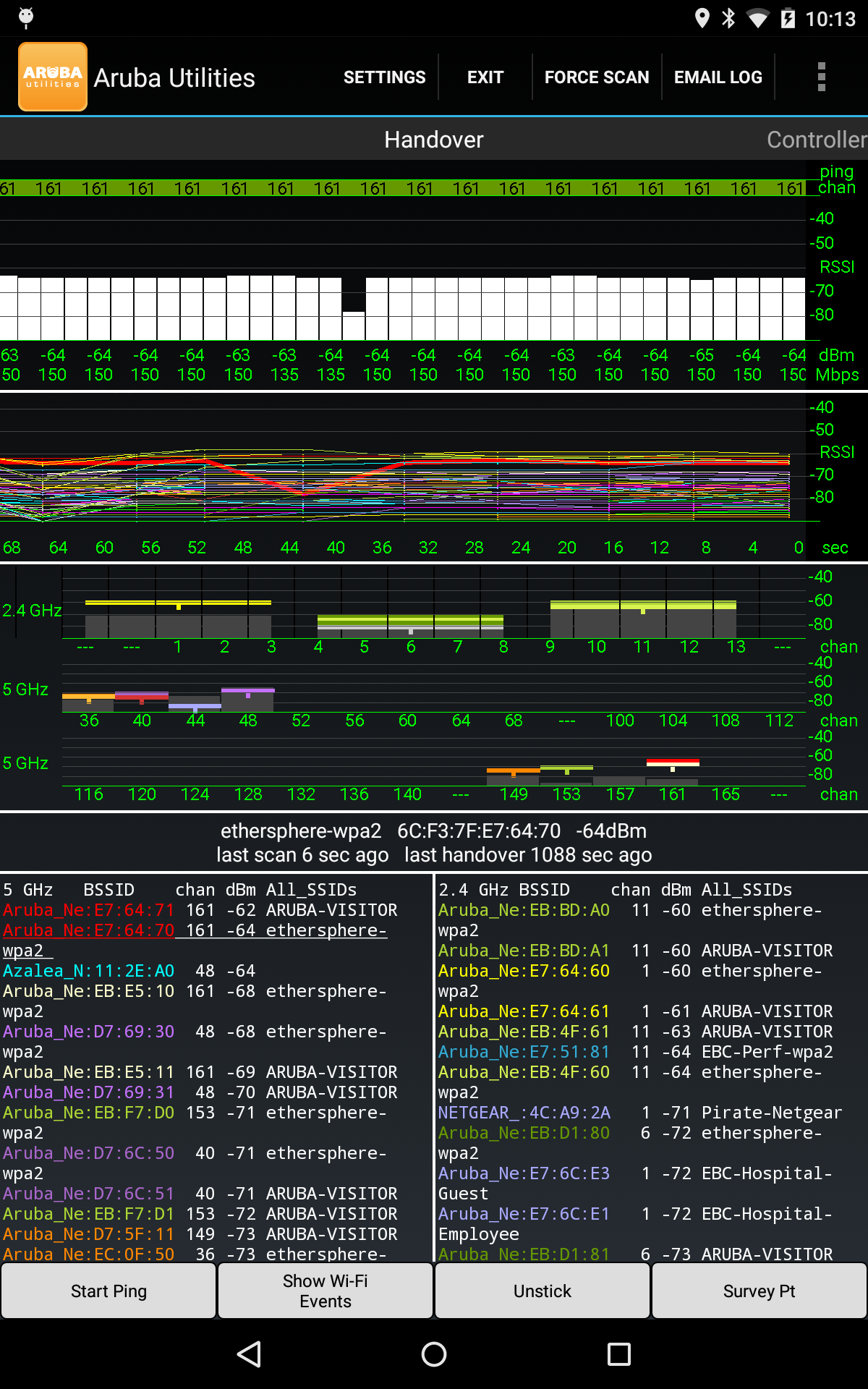The height and width of the screenshot is (1389, 868).
Task: Select the NETGEAR_:4C:A9:2A Pirate-Netgear row
Action: [x=640, y=1113]
